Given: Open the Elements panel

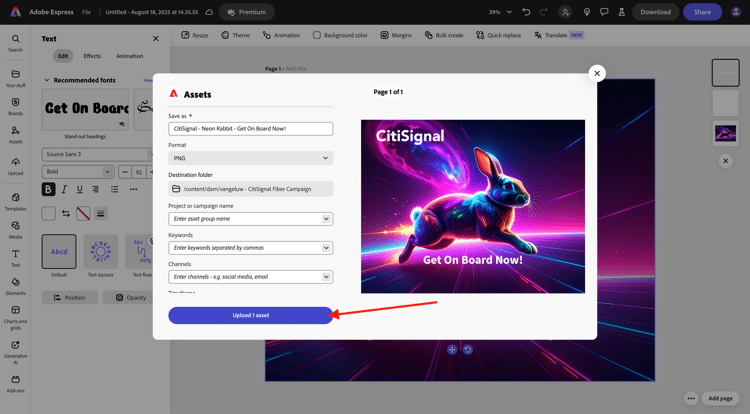Looking at the screenshot, I should [15, 286].
